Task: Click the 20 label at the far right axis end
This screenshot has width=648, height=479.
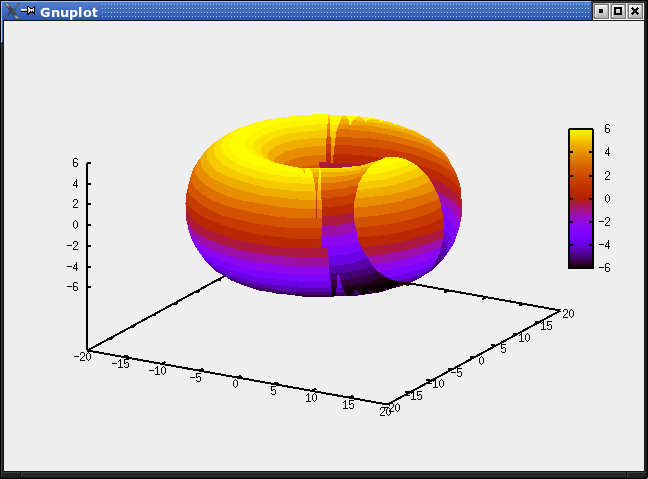Action: [568, 314]
